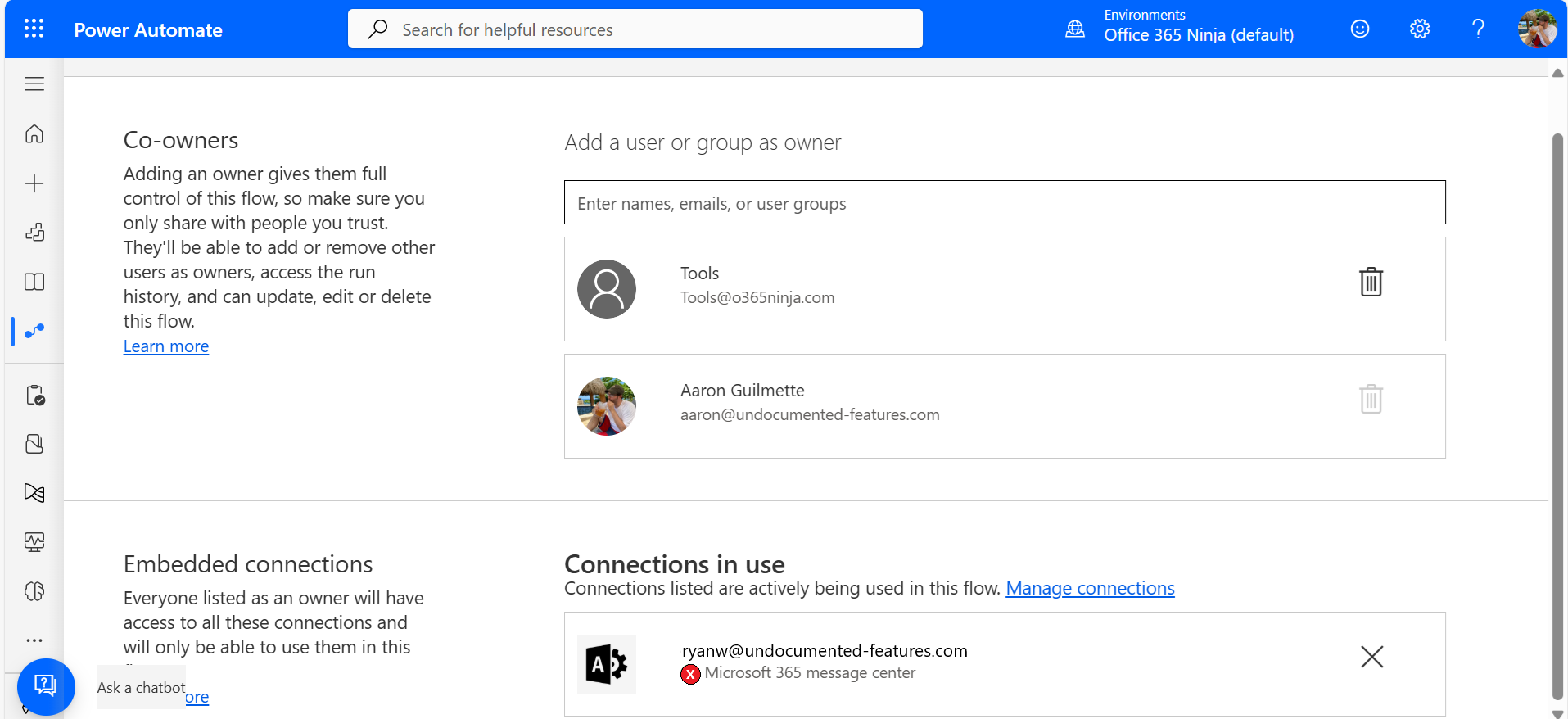Click the Ask a chatbot button

pyautogui.click(x=46, y=686)
